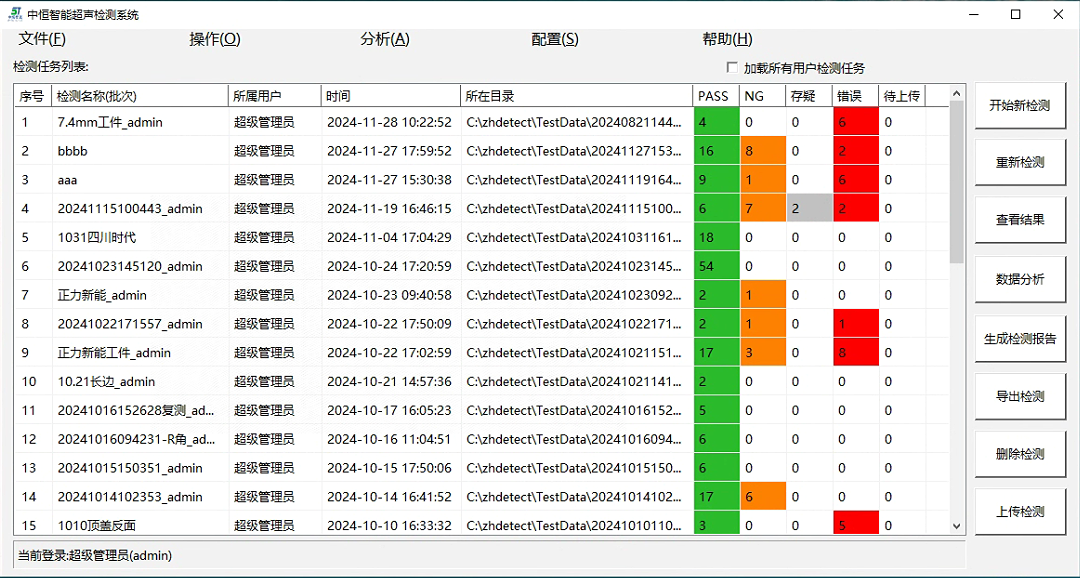The image size is (1080, 578).
Task: Select task 20241014102353_admin
Action: point(481,497)
